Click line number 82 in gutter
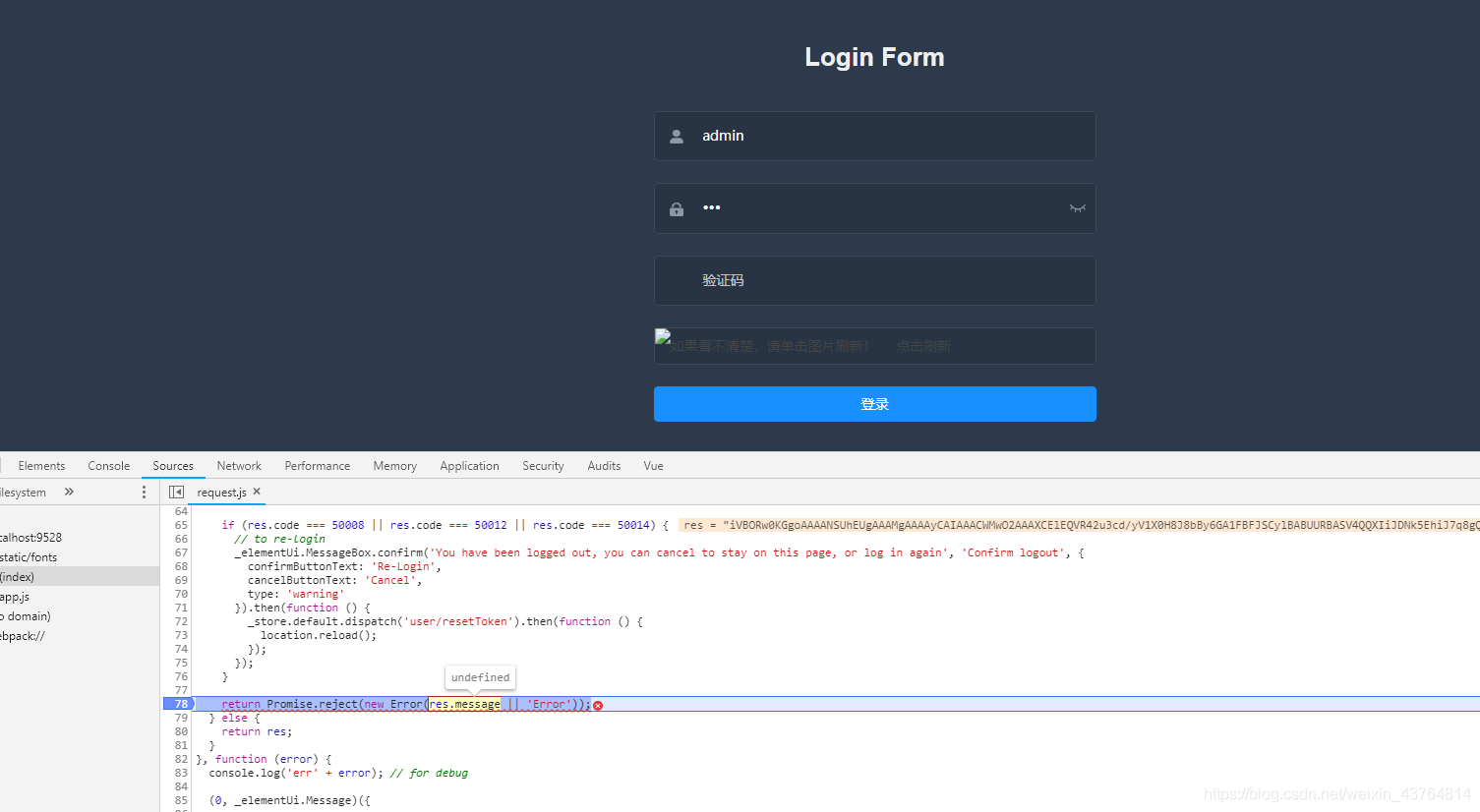The image size is (1480, 812). [181, 759]
